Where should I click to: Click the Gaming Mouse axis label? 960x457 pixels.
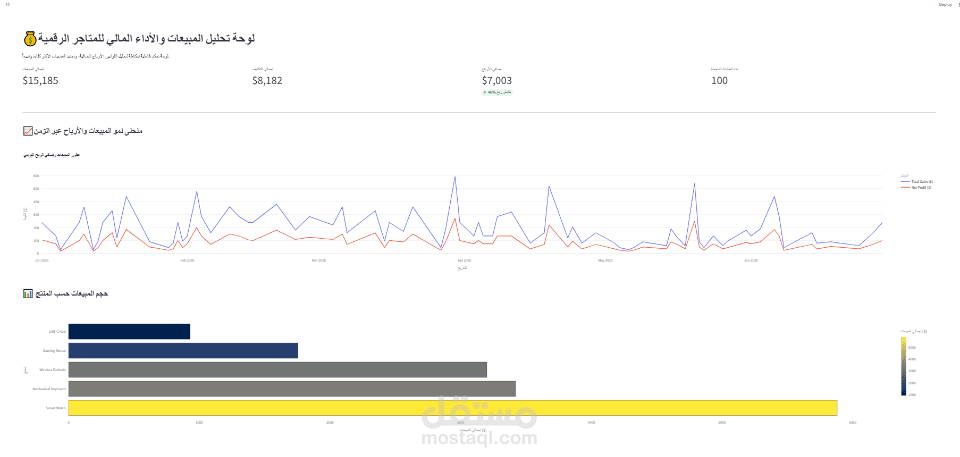point(54,350)
